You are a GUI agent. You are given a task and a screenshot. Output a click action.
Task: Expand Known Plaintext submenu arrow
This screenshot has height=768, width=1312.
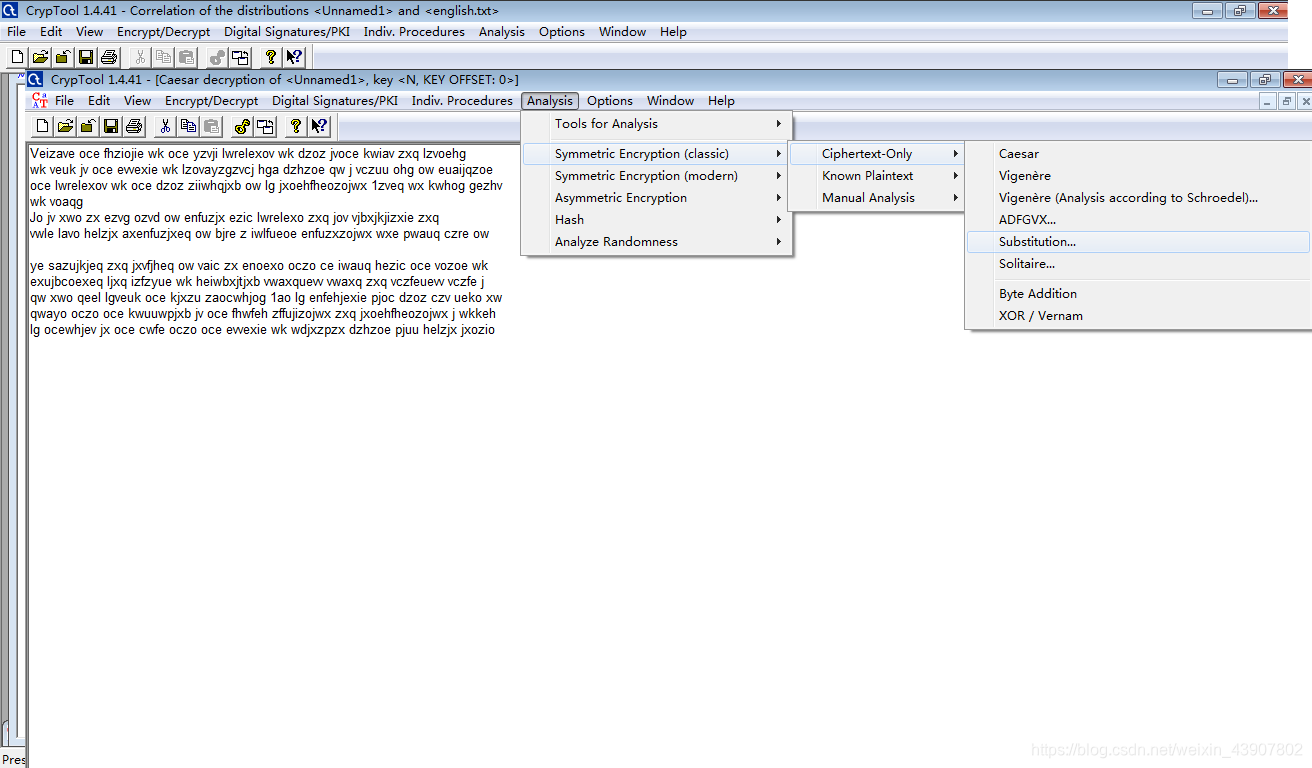coord(955,176)
